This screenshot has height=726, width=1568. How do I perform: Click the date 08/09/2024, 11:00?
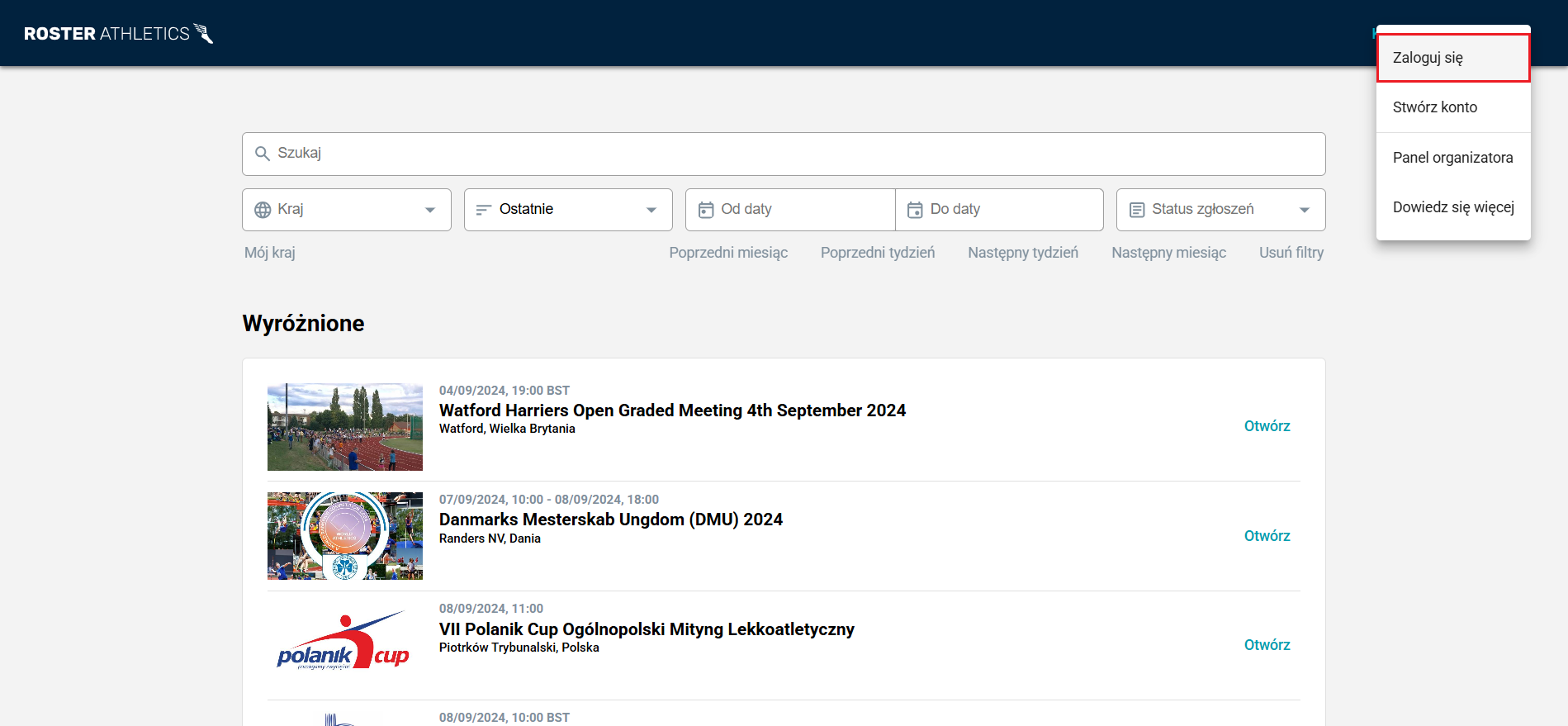[x=491, y=609]
